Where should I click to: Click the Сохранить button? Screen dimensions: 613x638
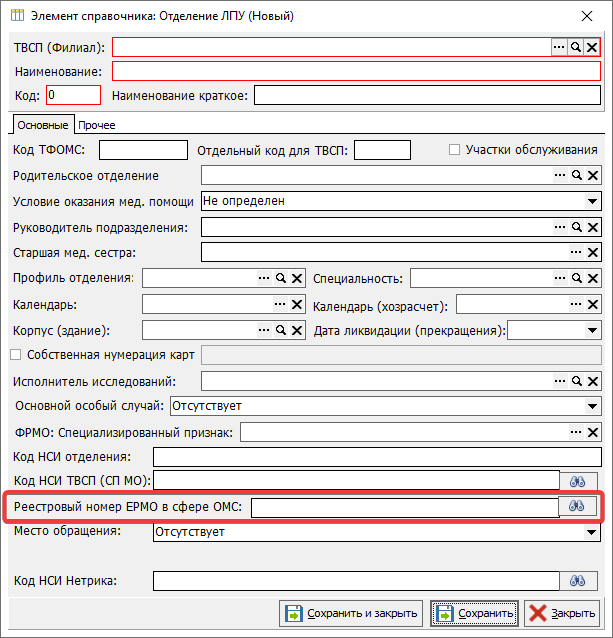tap(474, 613)
